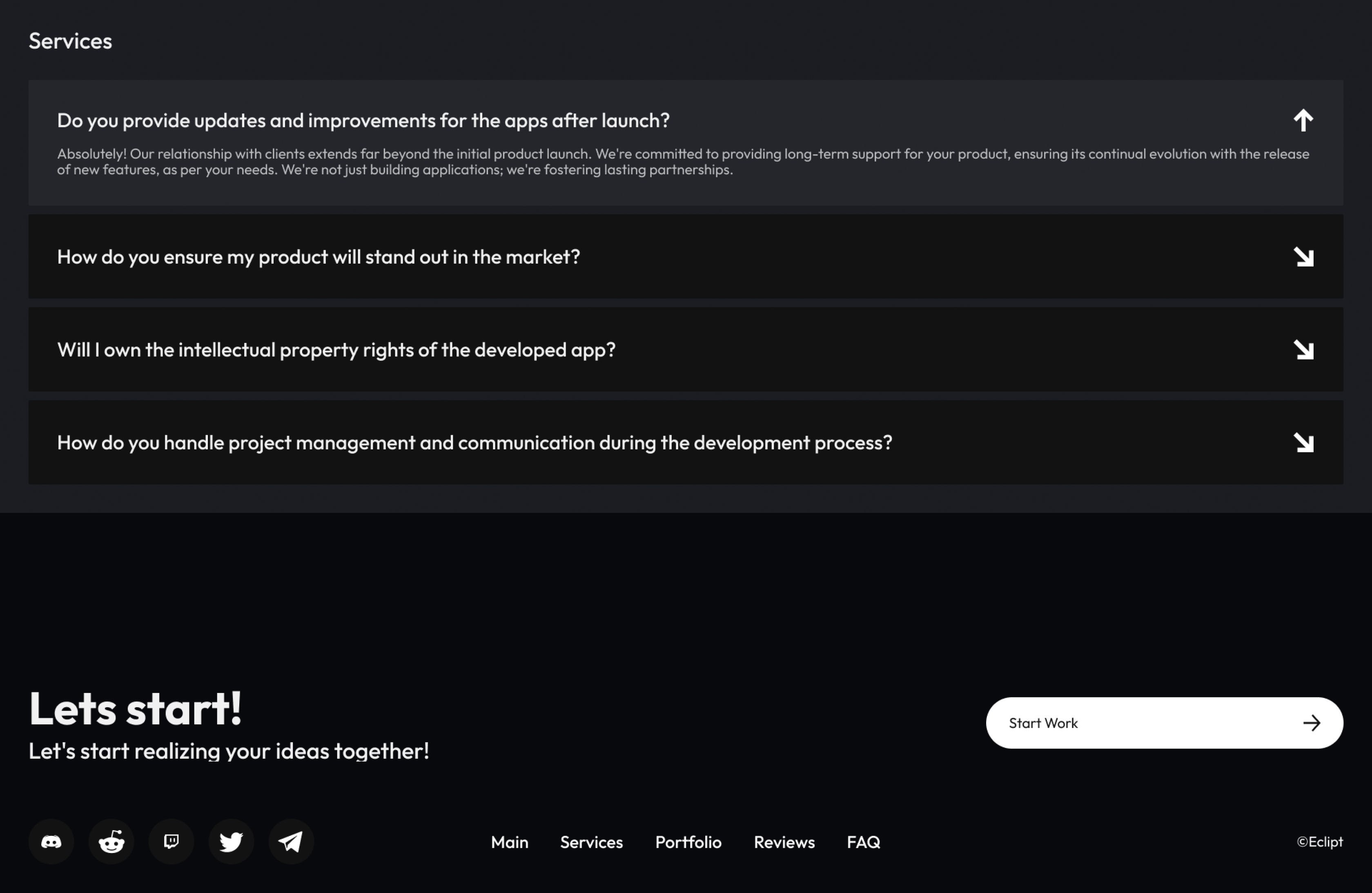This screenshot has width=1372, height=893.
Task: Expand the project management question arrow
Action: pos(1303,442)
